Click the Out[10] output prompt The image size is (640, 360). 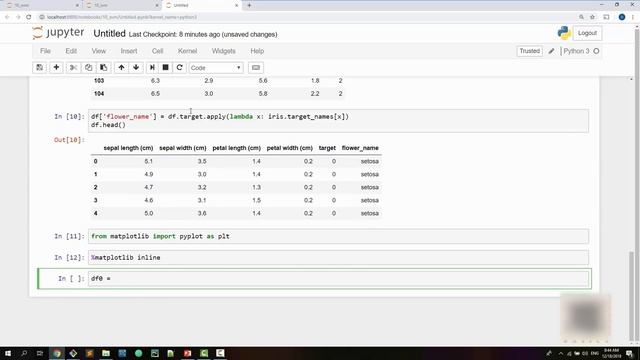point(69,140)
